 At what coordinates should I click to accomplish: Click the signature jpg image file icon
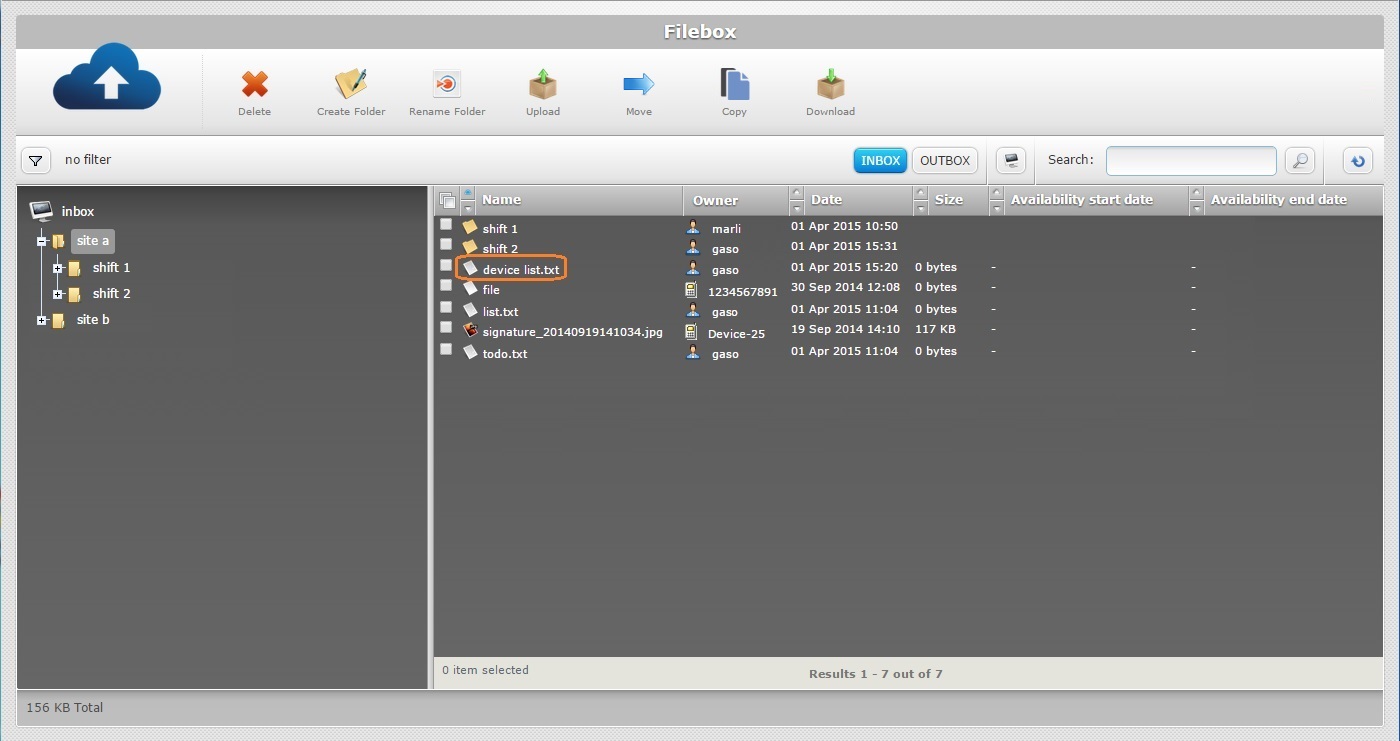click(x=470, y=330)
